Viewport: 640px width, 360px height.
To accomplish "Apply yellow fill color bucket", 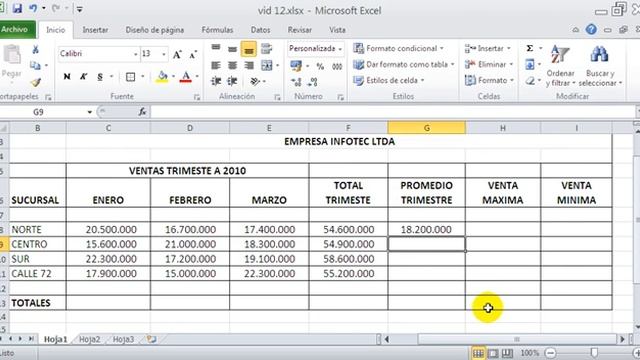I will coord(162,77).
